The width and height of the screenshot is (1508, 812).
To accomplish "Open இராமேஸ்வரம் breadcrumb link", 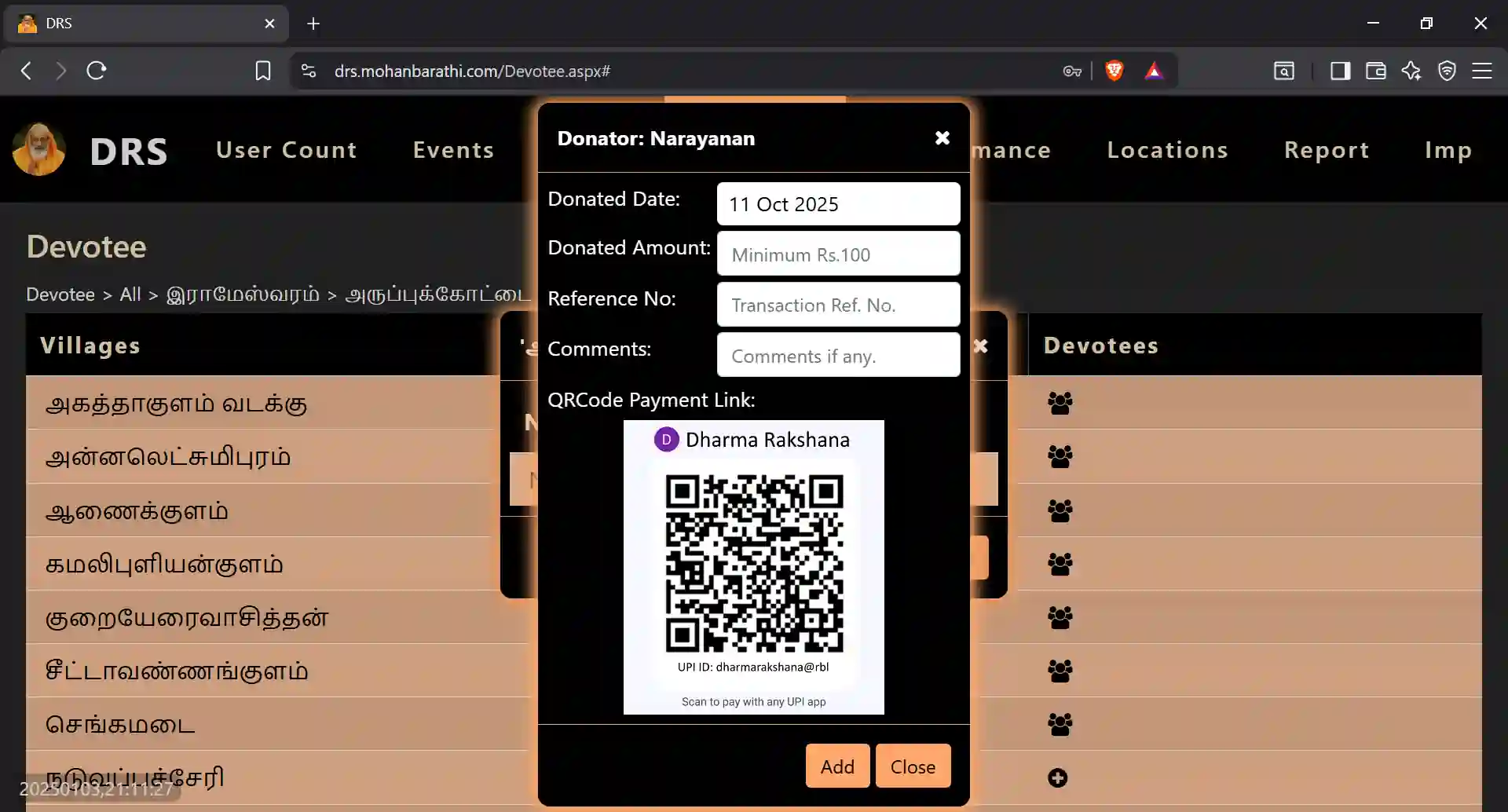I will click(x=243, y=294).
